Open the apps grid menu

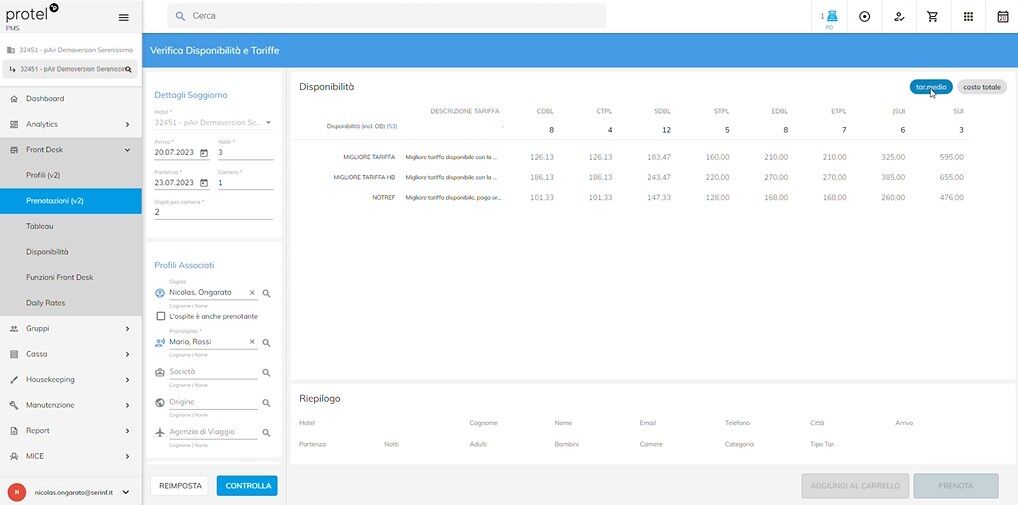pos(968,17)
